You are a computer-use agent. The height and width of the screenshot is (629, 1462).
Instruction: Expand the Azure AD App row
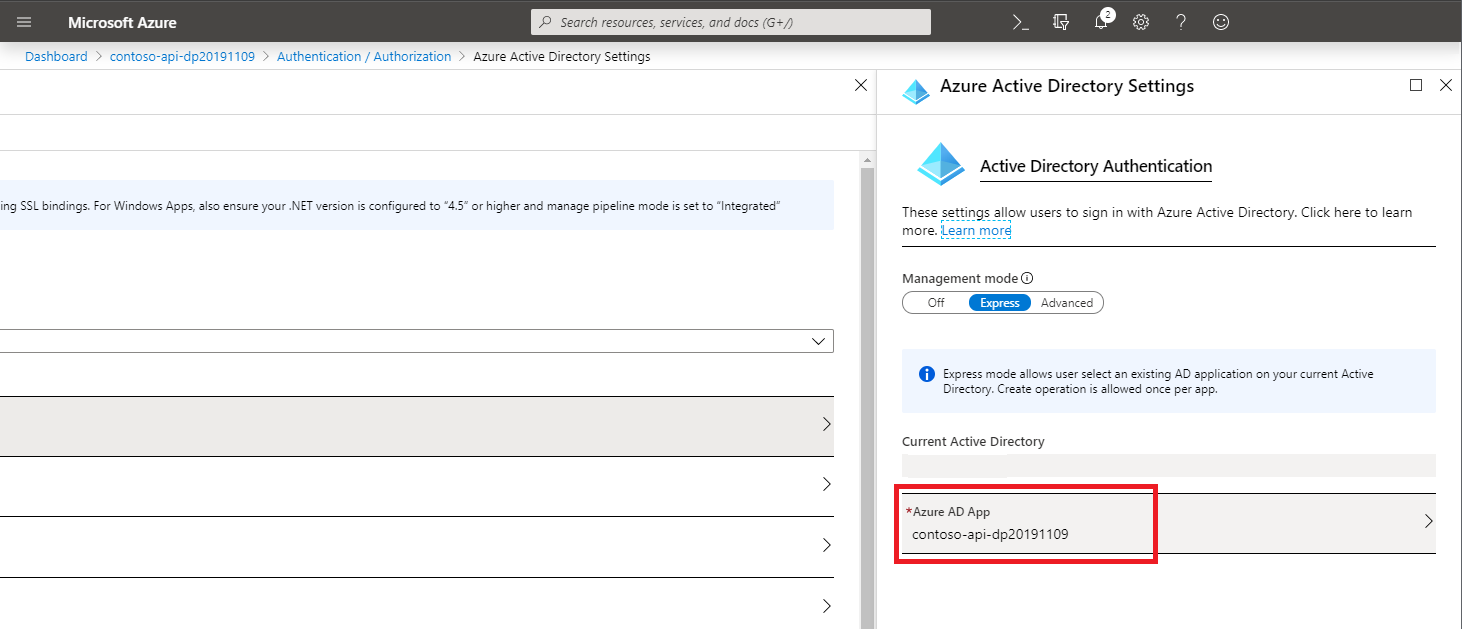(1429, 520)
